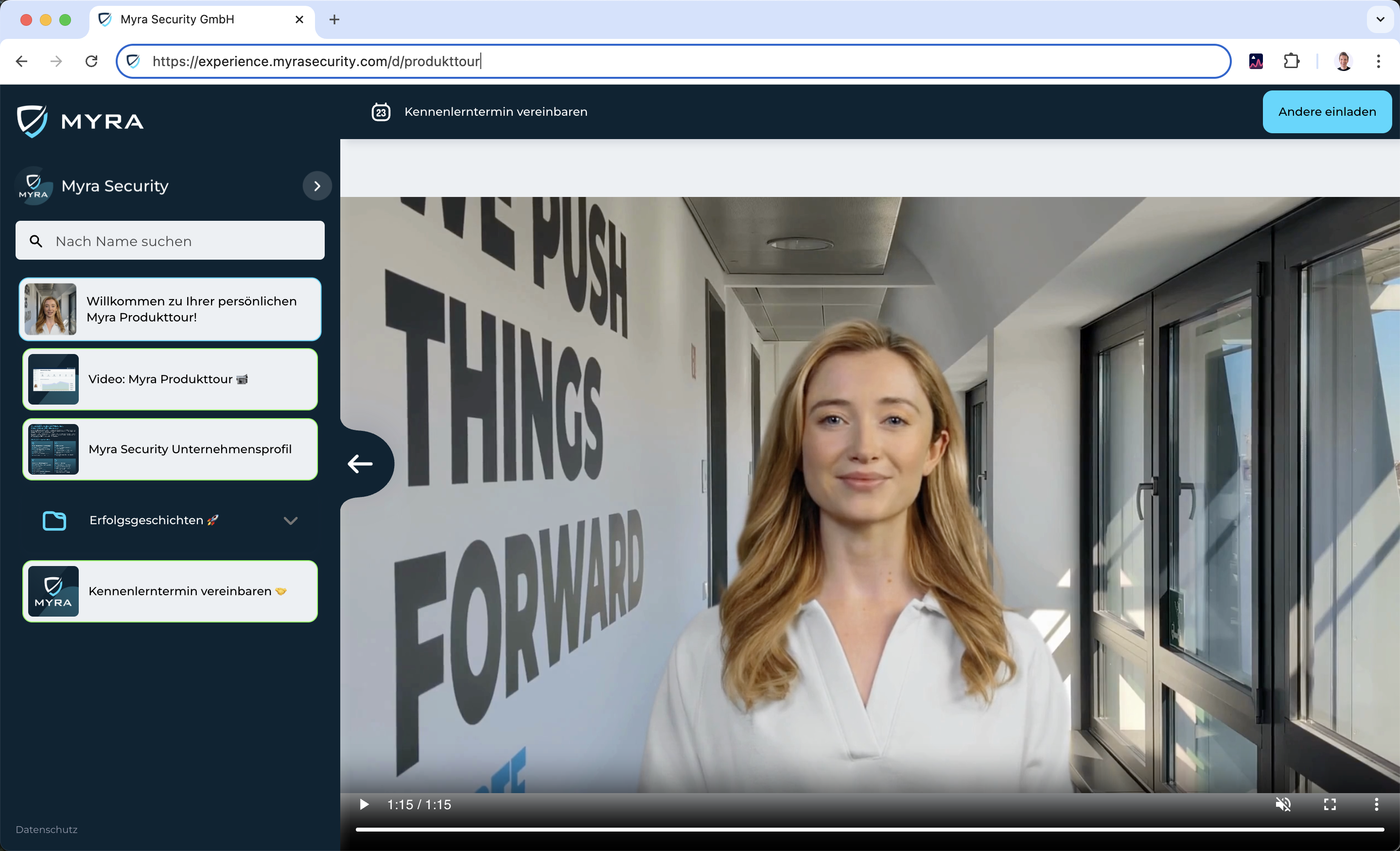This screenshot has width=1400, height=851.
Task: Click the calendar icon in header
Action: point(381,112)
